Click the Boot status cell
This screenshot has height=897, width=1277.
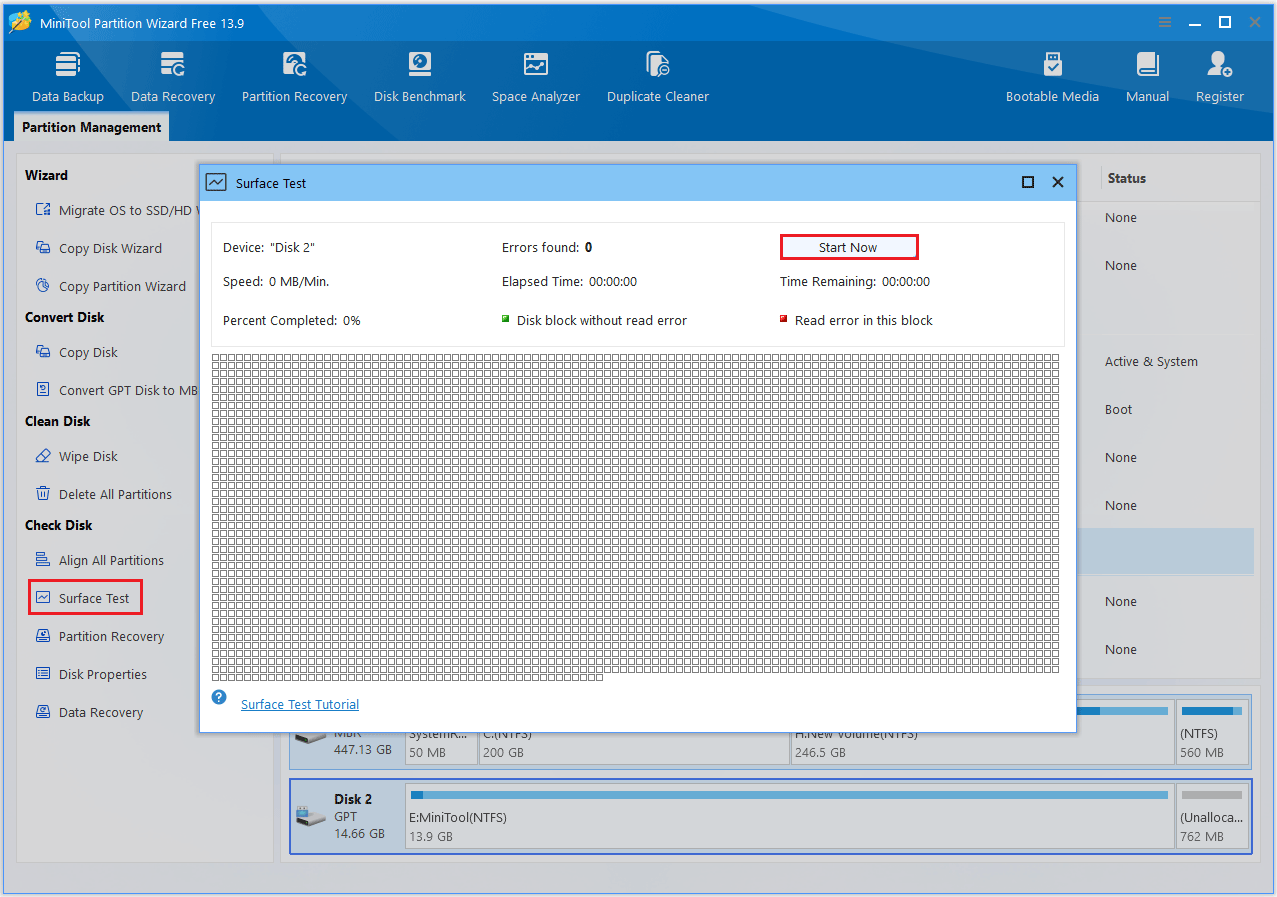coord(1118,410)
